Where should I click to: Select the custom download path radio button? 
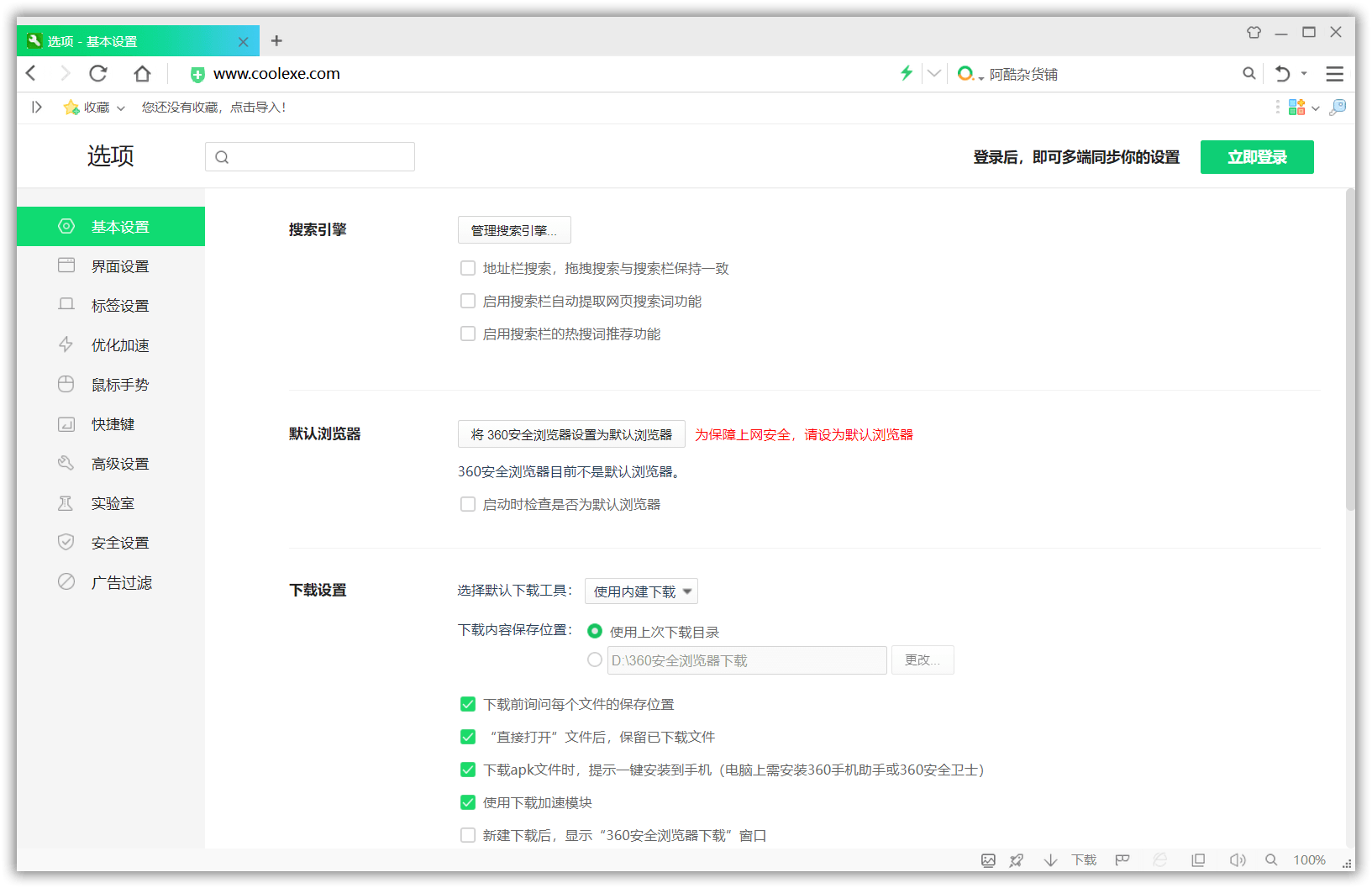coord(595,660)
